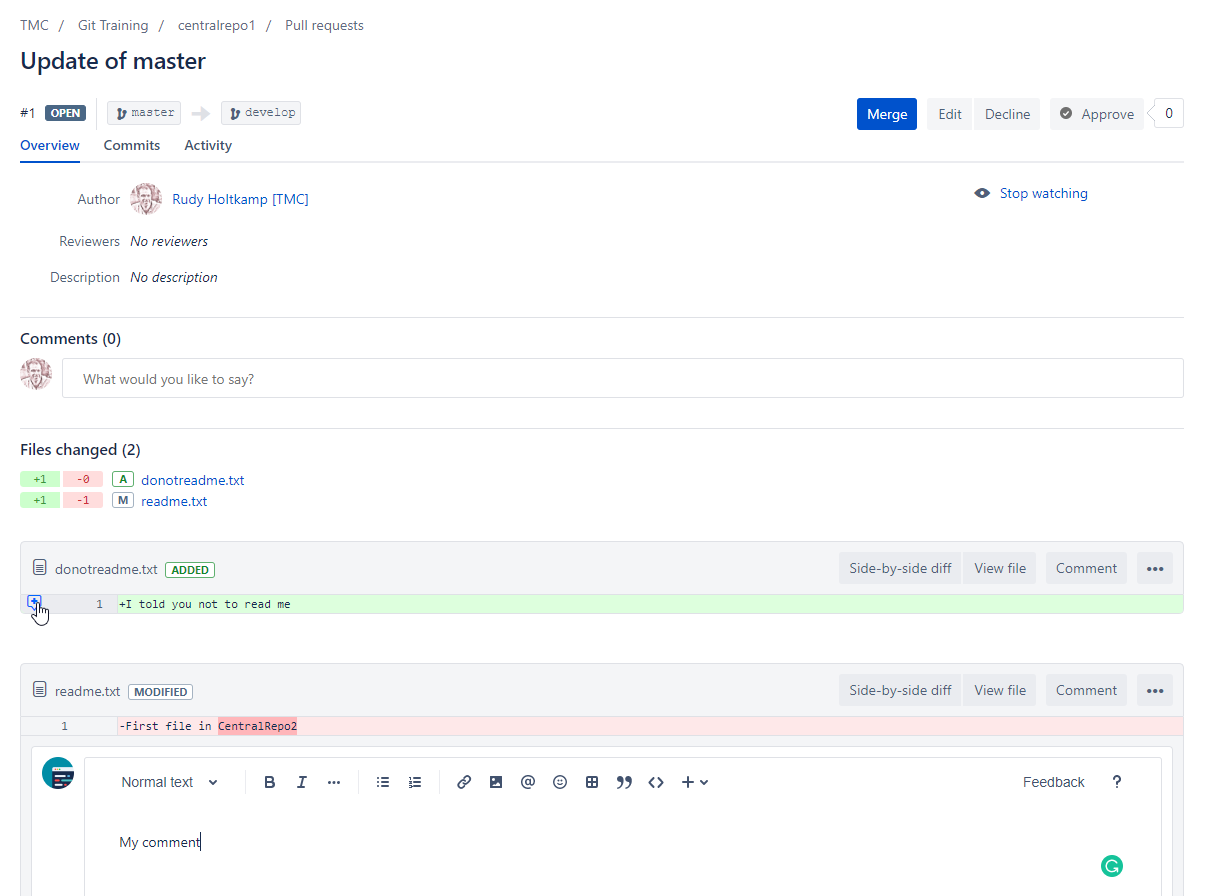Apply italic formatting to the comment text
The image size is (1209, 896).
coord(301,782)
